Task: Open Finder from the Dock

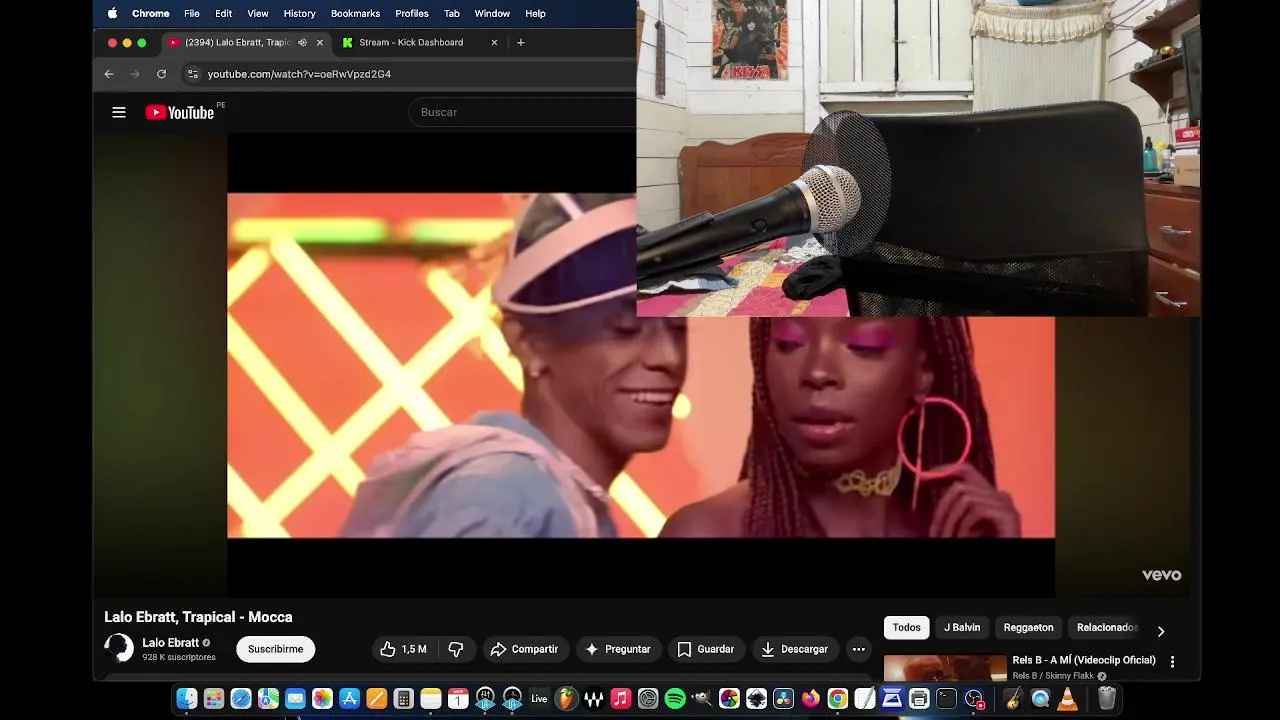Action: click(186, 698)
